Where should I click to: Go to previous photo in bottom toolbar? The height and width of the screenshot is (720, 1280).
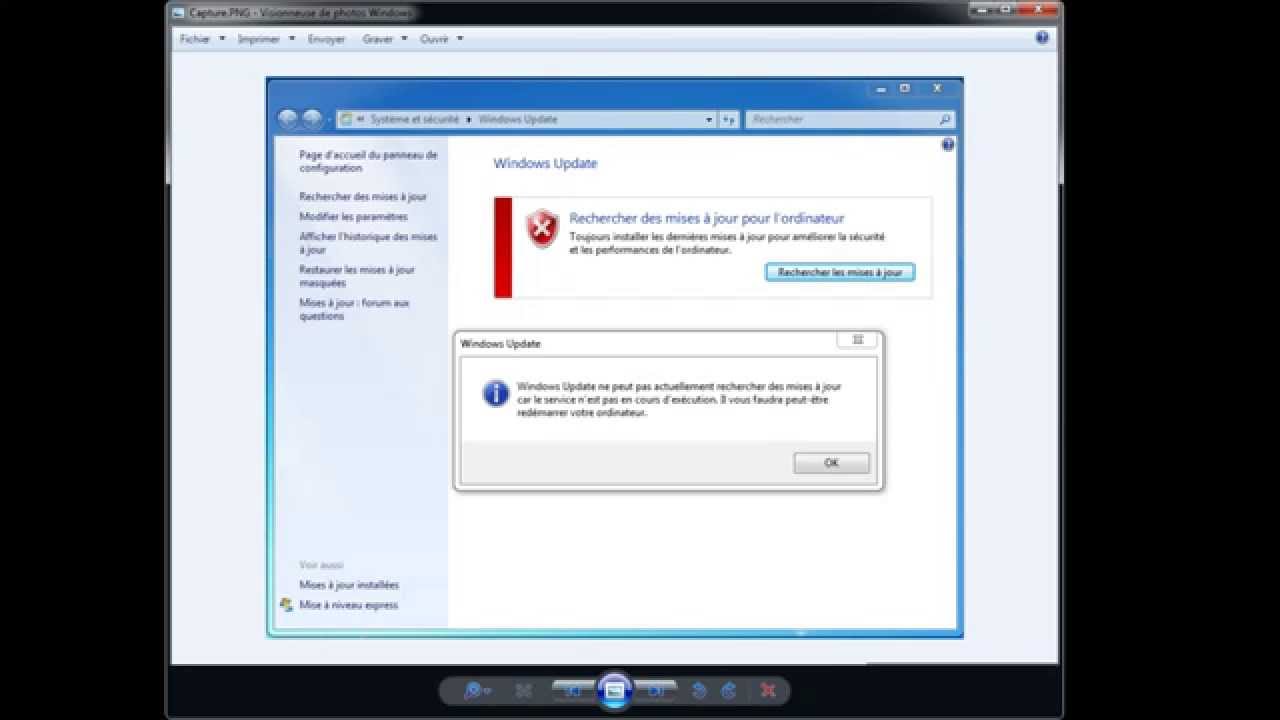click(572, 690)
